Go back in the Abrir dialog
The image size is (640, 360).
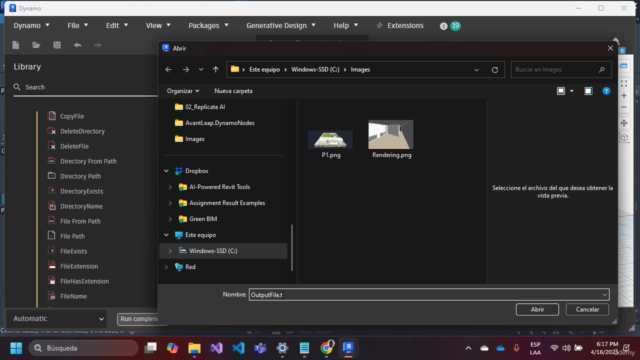click(169, 70)
